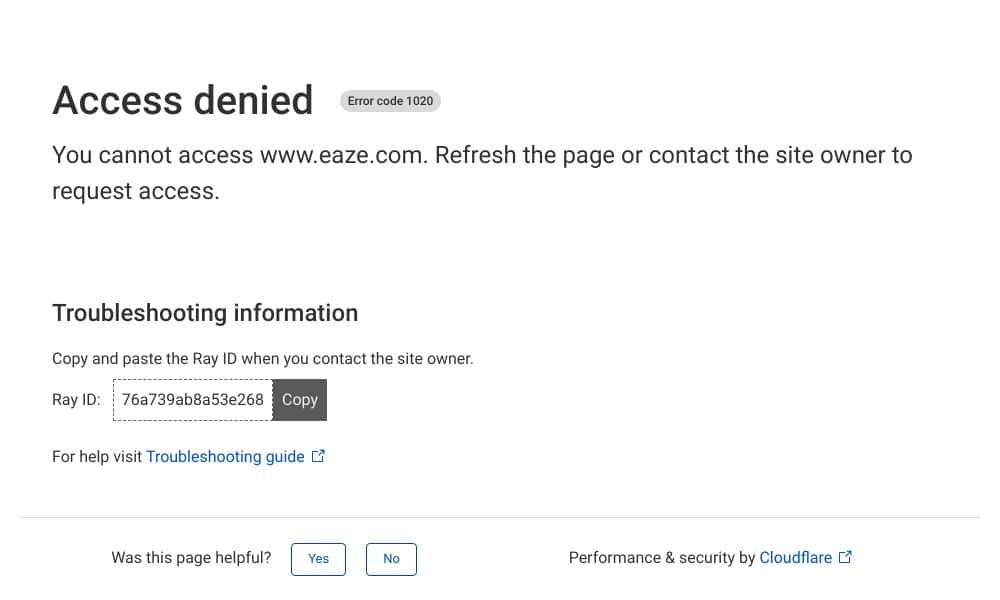The width and height of the screenshot is (1000, 600).
Task: Click the horizontal divider above footer
Action: [500, 518]
